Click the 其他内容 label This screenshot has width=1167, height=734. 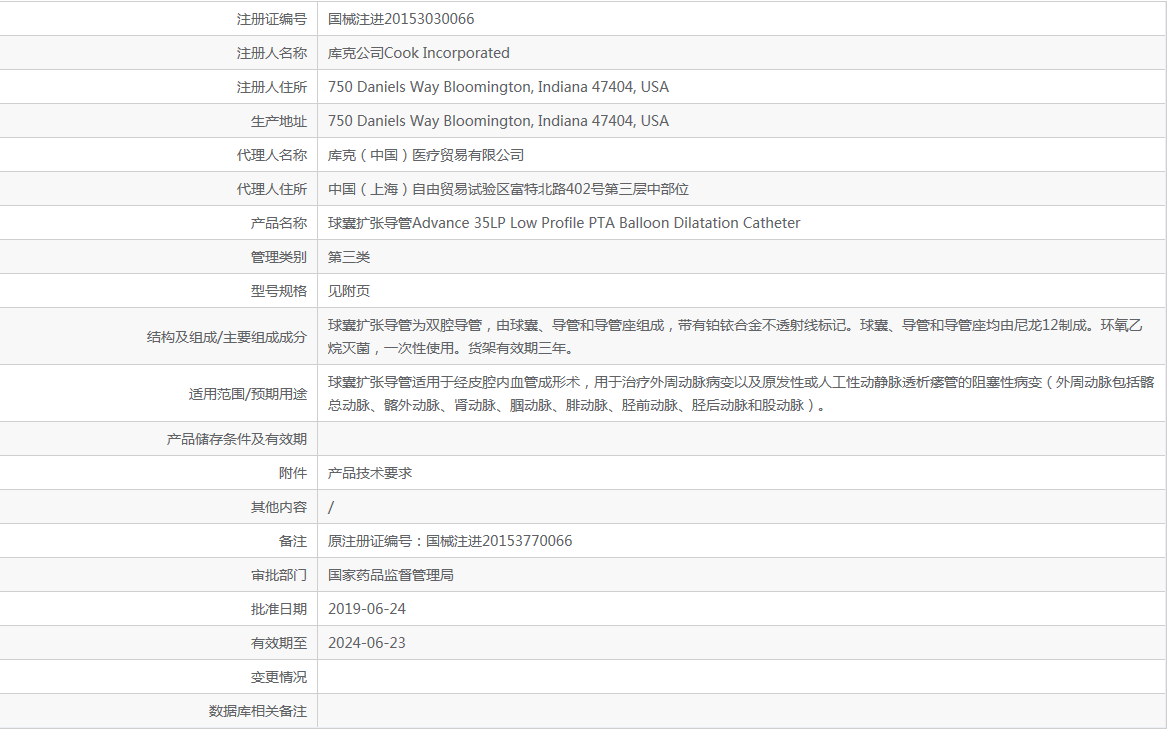click(x=279, y=507)
